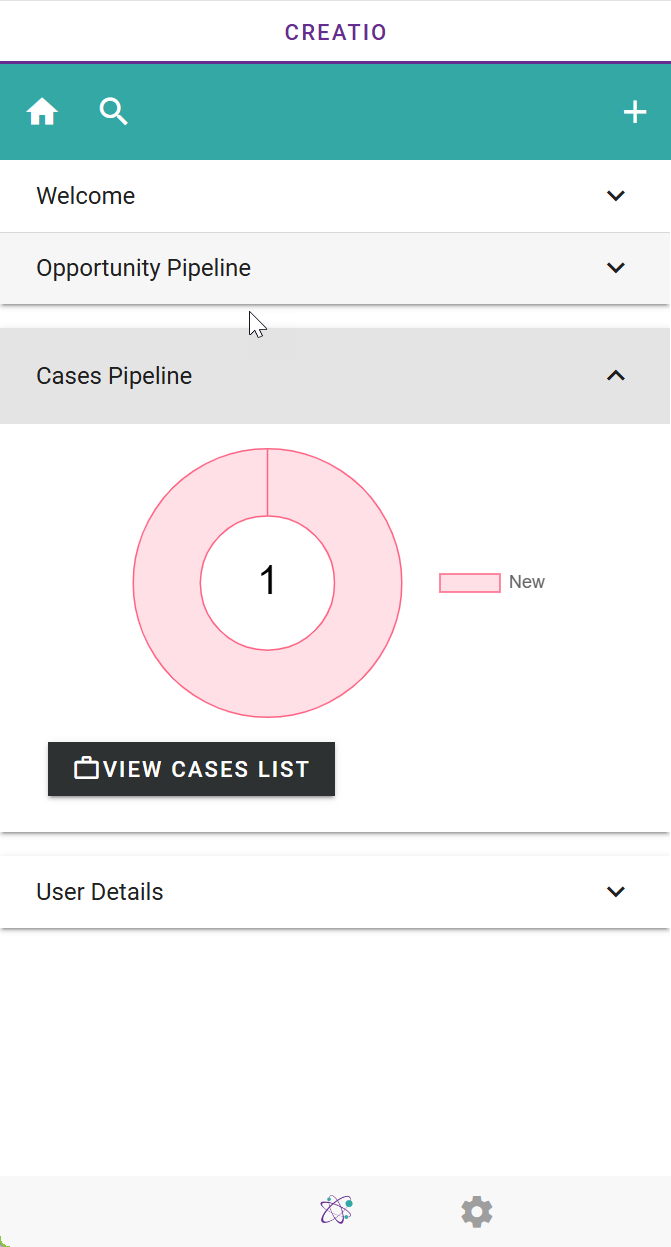671x1247 pixels.
Task: Tap the plus icon to add new
Action: pos(635,112)
